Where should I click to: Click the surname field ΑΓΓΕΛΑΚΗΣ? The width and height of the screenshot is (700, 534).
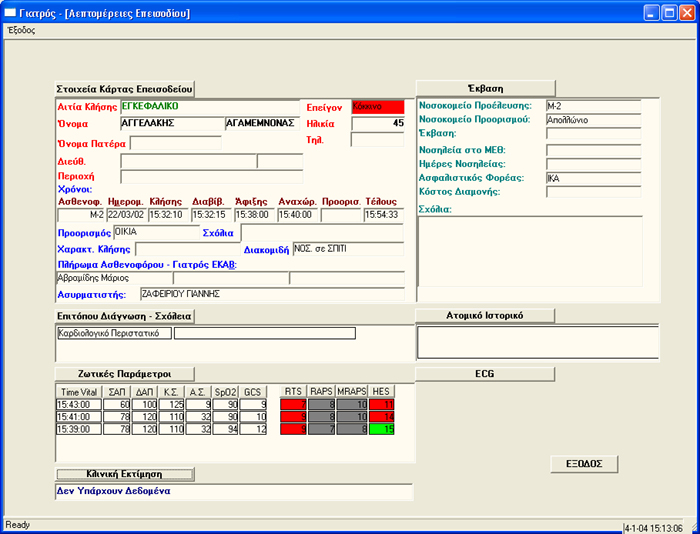[172, 123]
